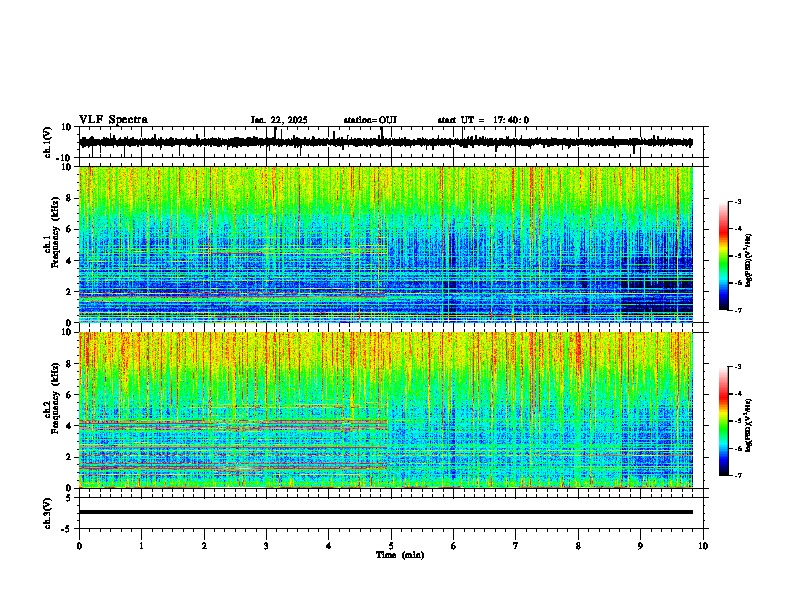Click the "Time (min)" axis title
The height and width of the screenshot is (612, 792).
400,555
